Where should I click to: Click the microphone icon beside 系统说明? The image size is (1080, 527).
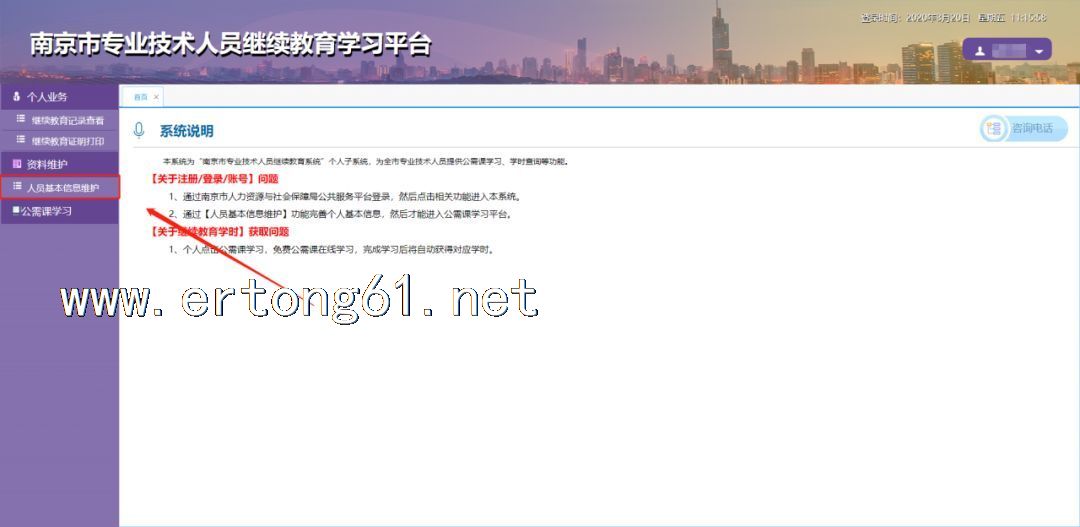pyautogui.click(x=139, y=130)
